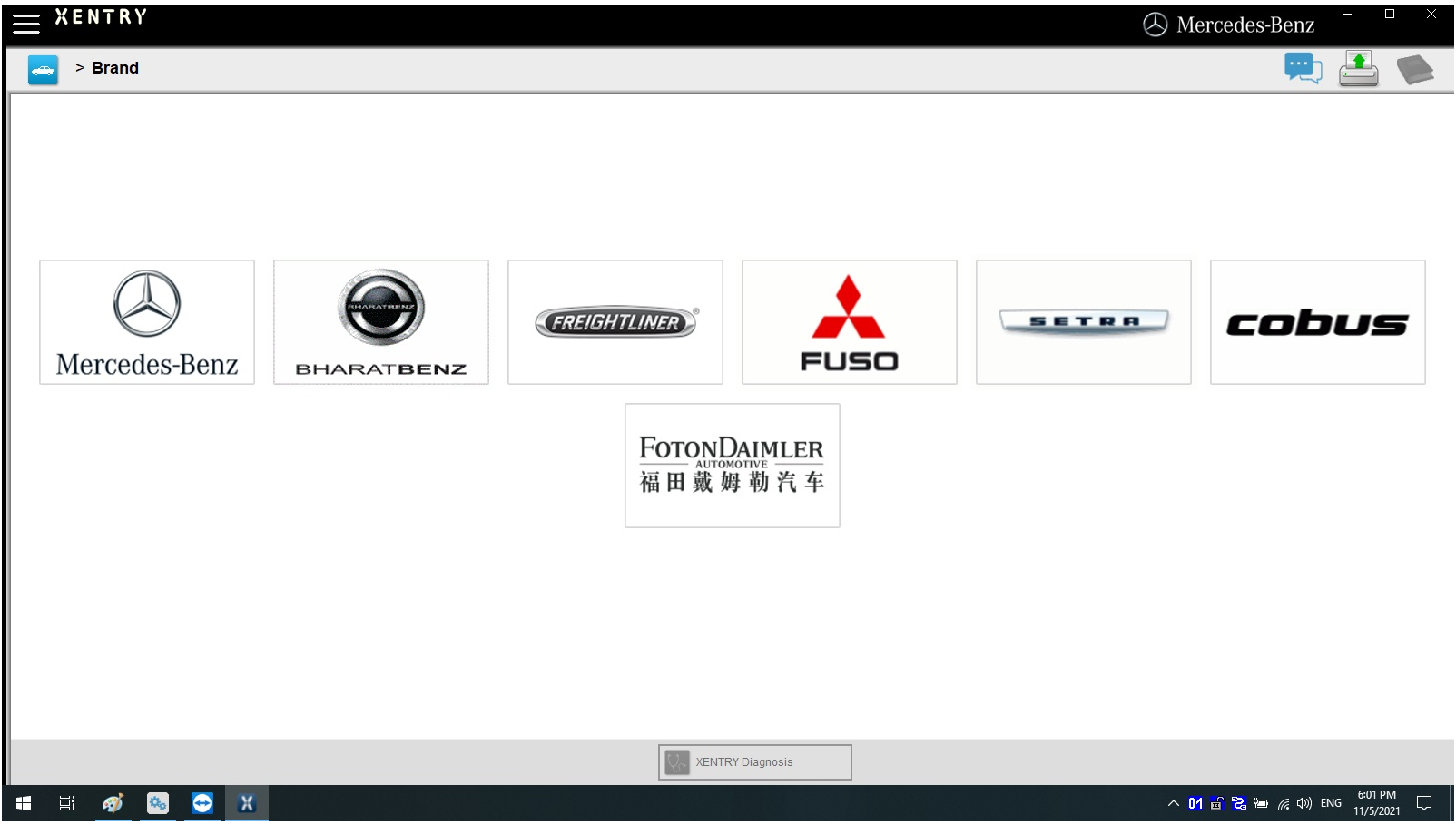This screenshot has height=825, width=1456.
Task: Choose the Freightliner brand tile
Action: (x=615, y=322)
